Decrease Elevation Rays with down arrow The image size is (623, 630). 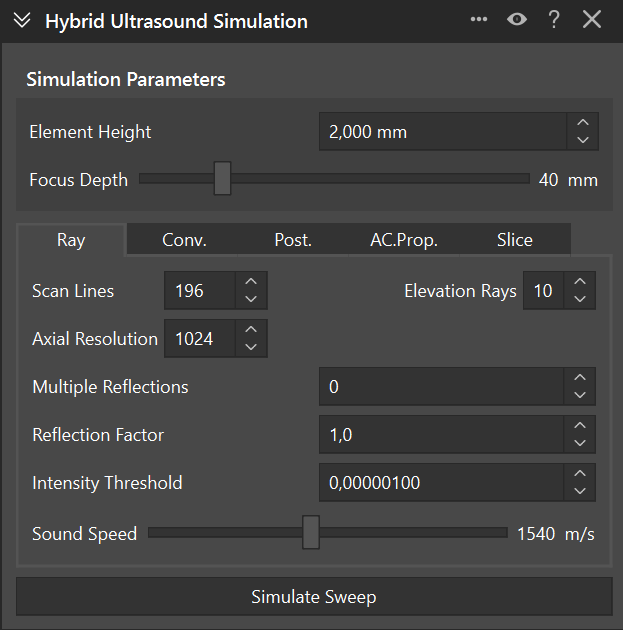pyautogui.click(x=580, y=299)
